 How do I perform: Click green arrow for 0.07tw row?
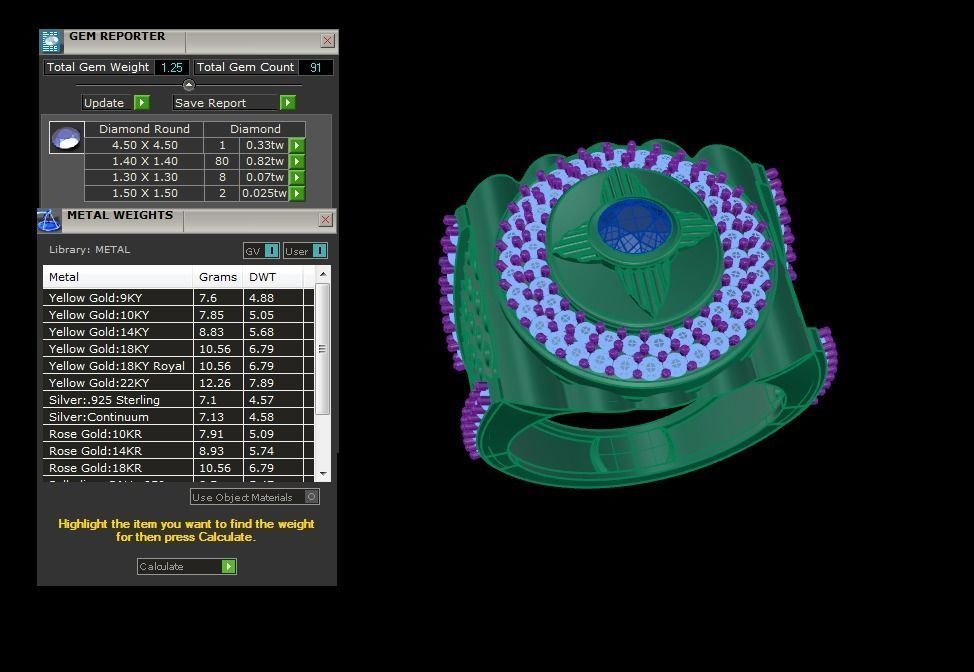297,178
